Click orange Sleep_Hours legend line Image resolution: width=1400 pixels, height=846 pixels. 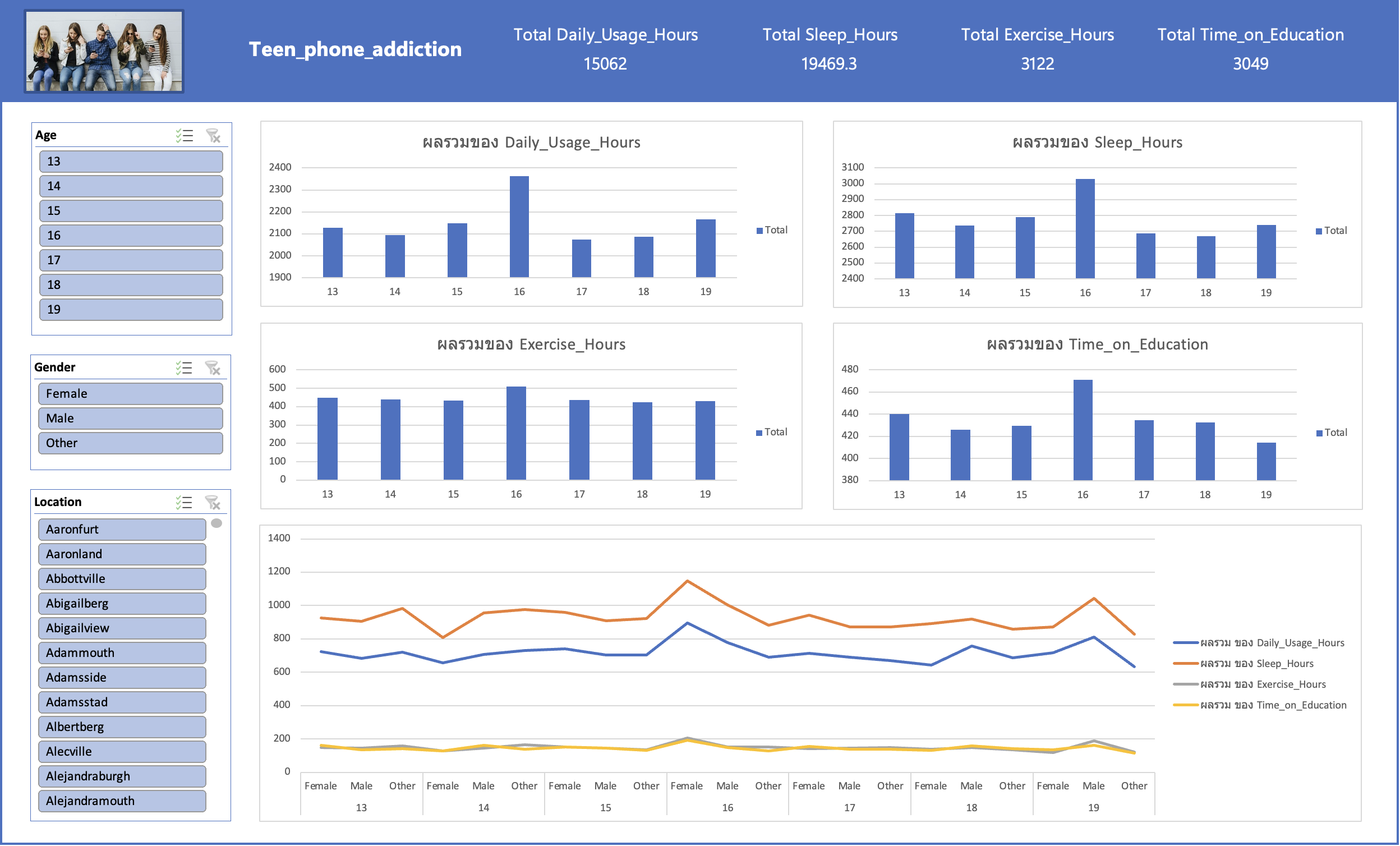pos(1186,664)
